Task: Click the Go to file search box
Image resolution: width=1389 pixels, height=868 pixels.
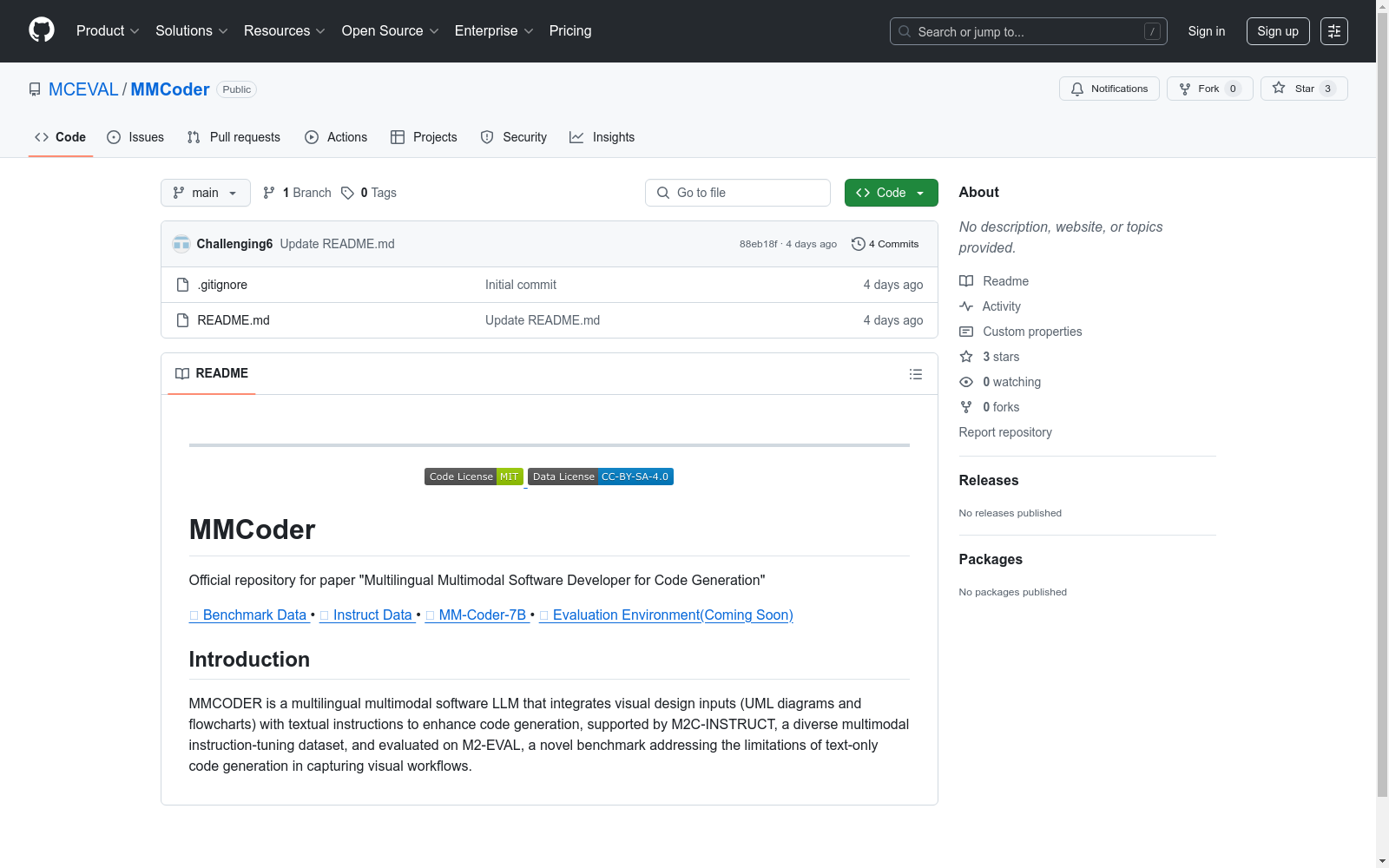Action: [x=738, y=193]
